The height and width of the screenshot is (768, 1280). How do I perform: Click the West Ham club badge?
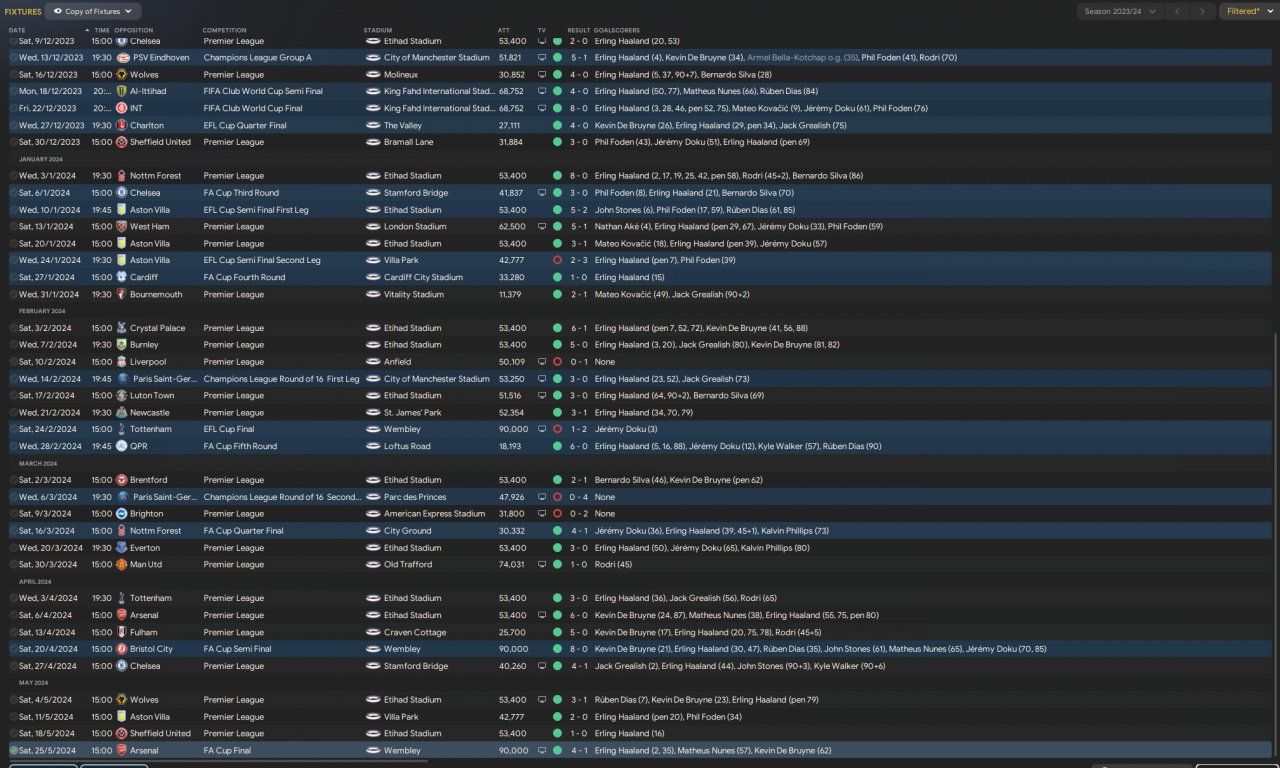click(x=121, y=227)
